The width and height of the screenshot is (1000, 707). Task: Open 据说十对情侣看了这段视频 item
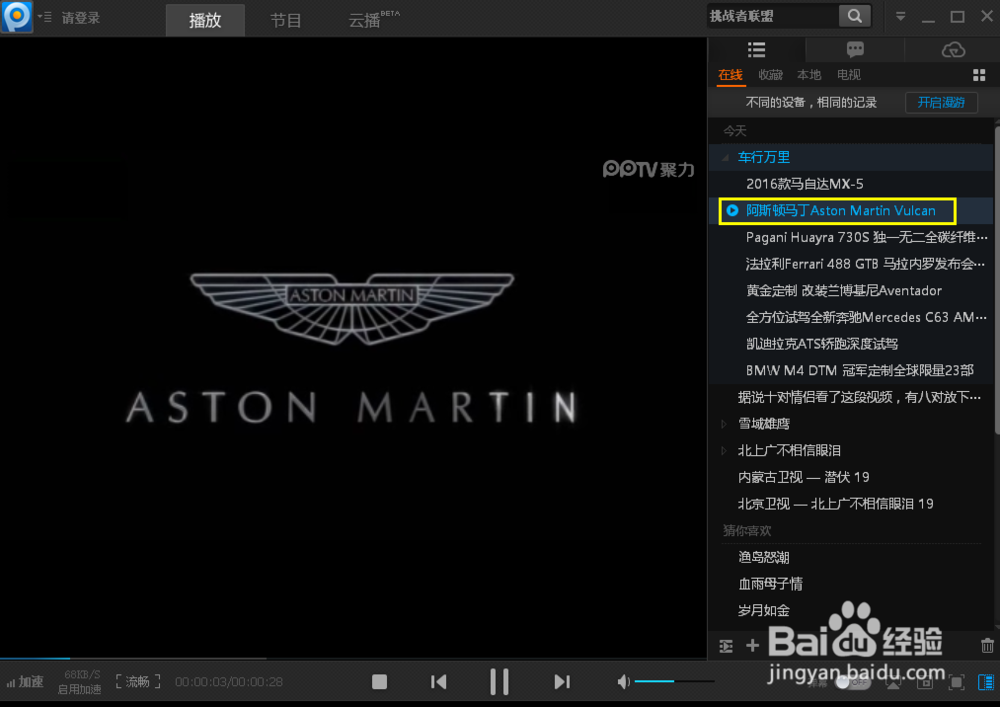859,397
